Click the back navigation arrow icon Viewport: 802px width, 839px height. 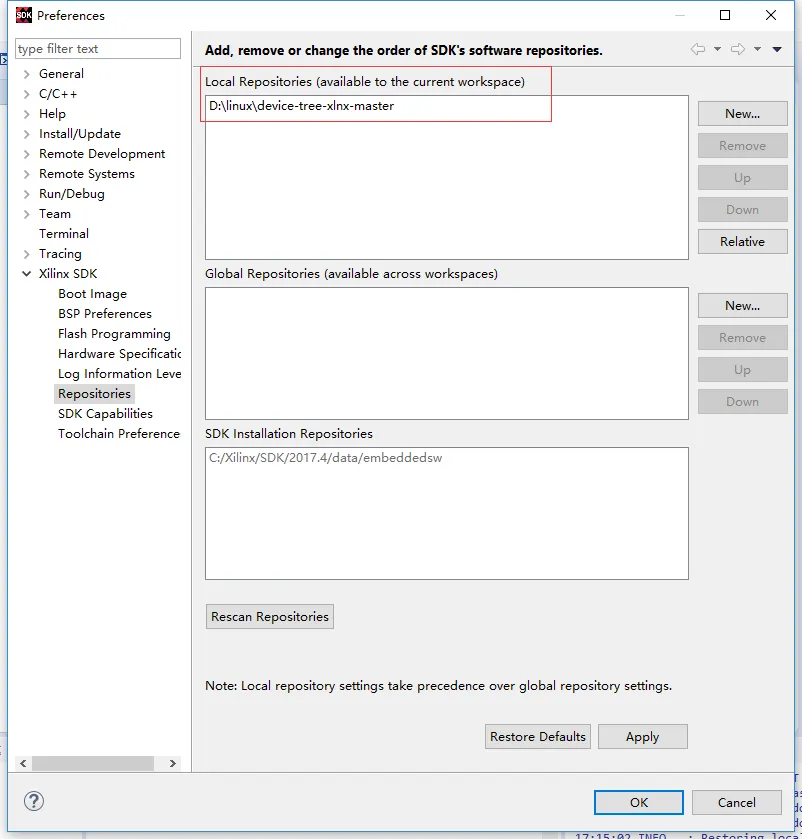pos(698,49)
